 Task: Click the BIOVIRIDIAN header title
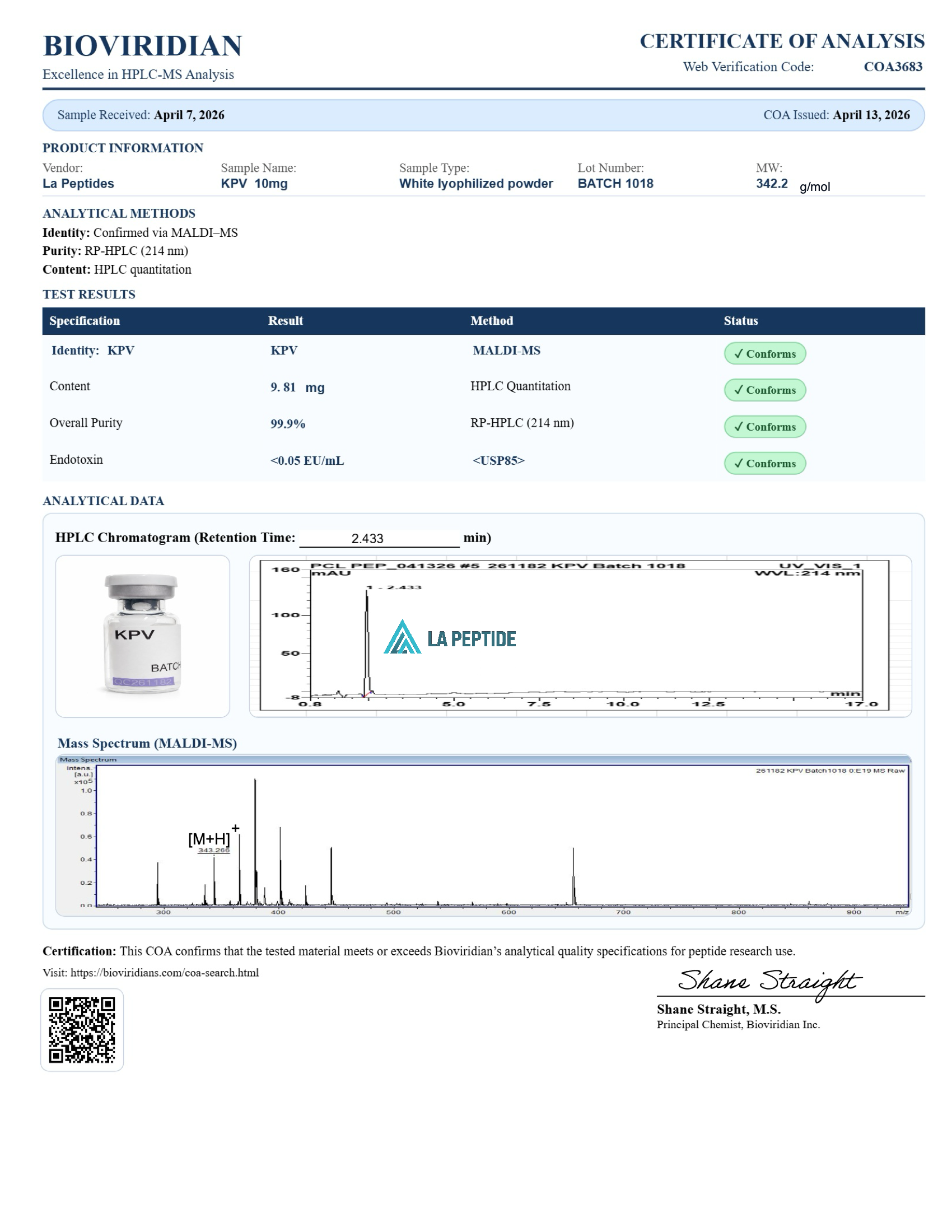tap(142, 46)
